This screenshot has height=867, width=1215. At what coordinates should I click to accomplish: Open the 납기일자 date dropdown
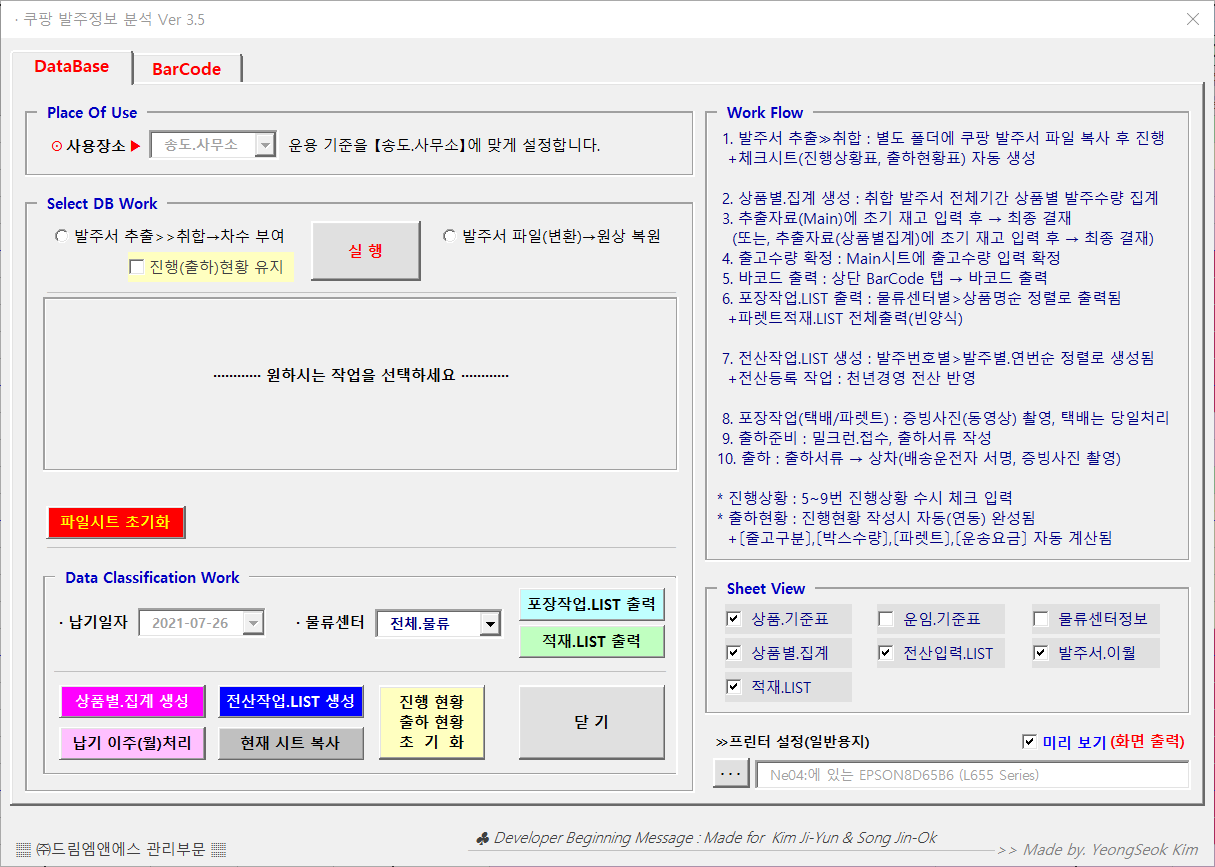tap(254, 623)
